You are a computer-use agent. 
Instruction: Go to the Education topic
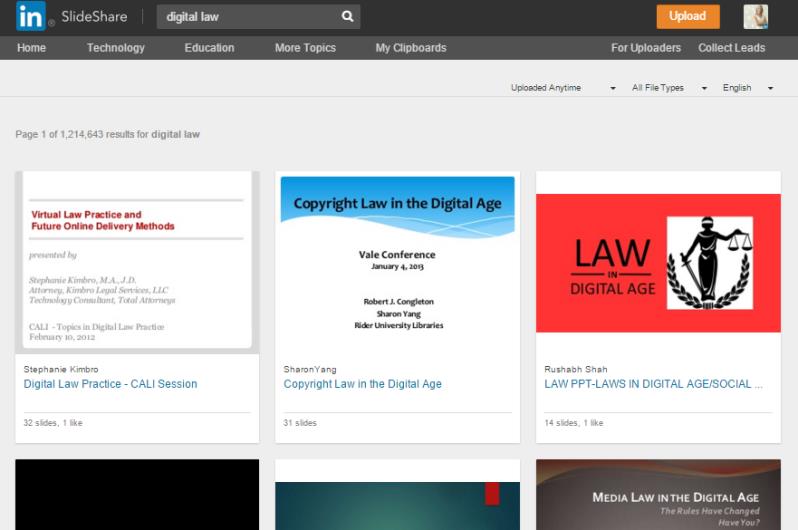[x=209, y=48]
